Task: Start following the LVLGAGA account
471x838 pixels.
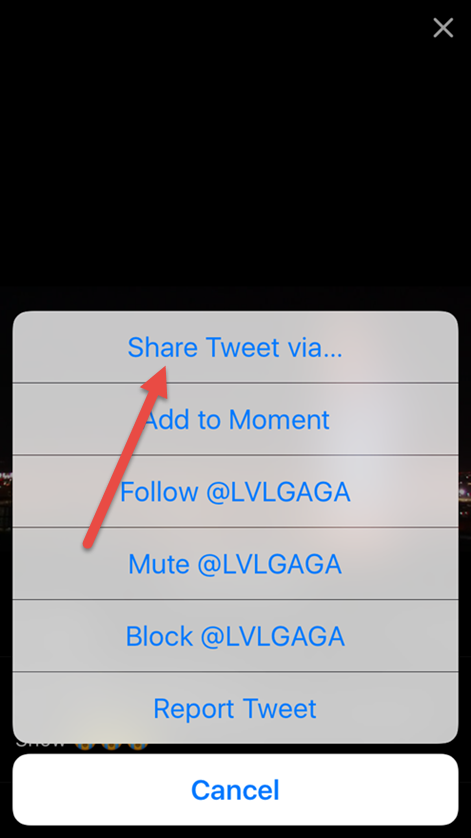Action: [x=235, y=491]
